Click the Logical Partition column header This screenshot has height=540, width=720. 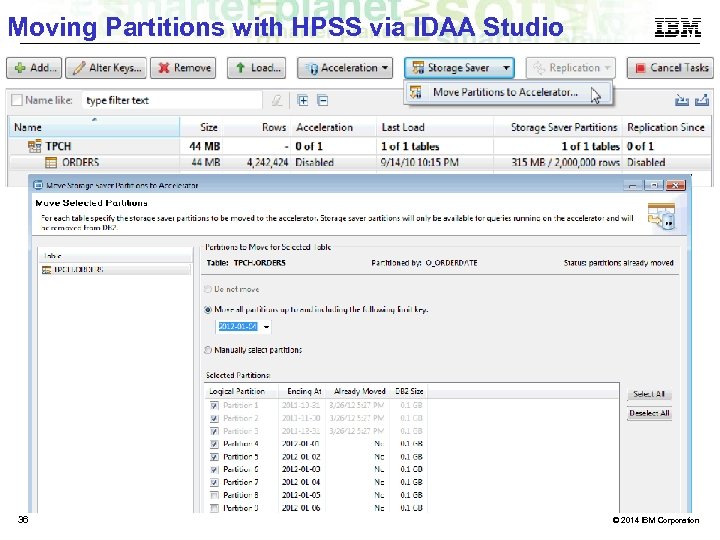[241, 391]
